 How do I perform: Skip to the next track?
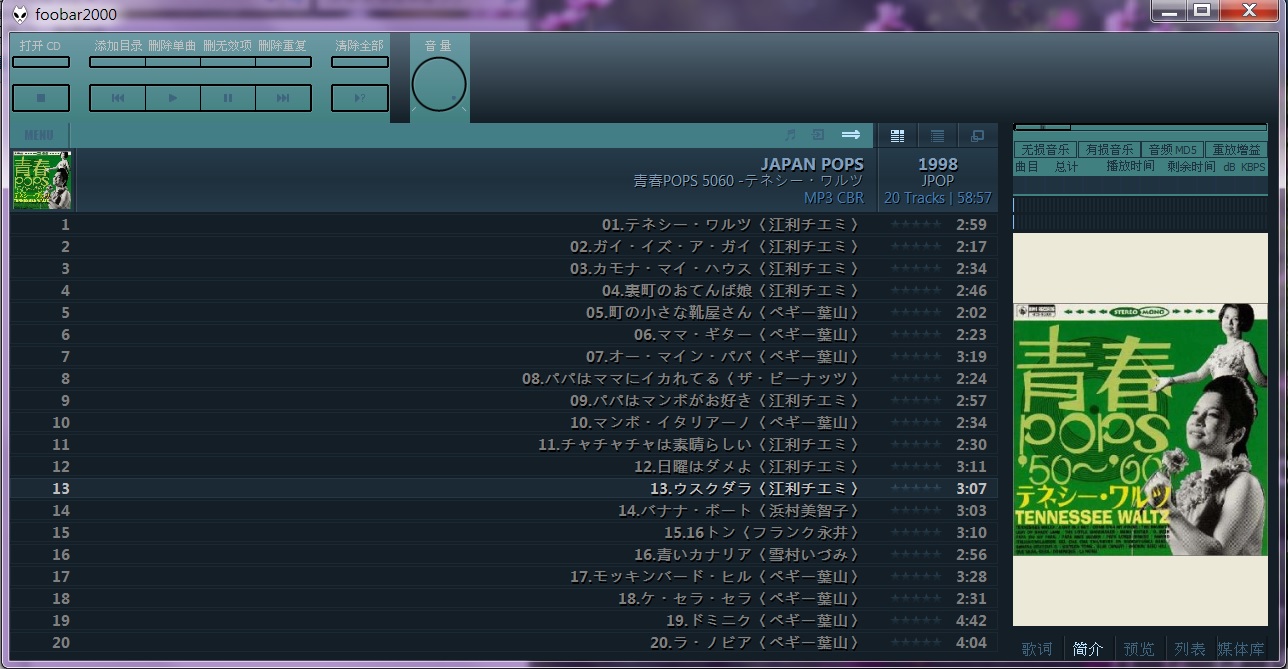pyautogui.click(x=283, y=98)
